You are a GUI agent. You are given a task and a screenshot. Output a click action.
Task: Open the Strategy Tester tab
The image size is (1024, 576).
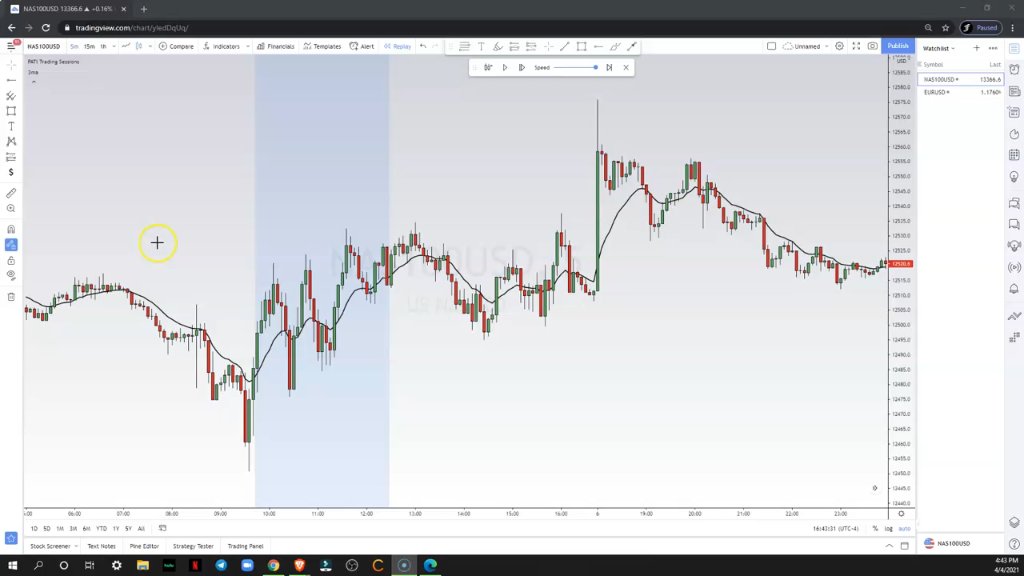(193, 546)
